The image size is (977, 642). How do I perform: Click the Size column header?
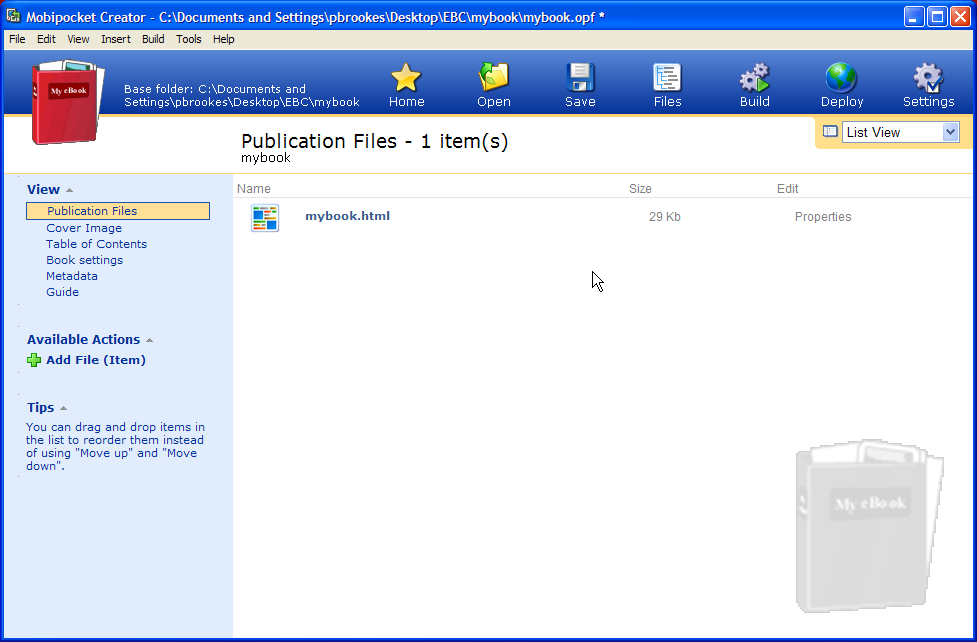tap(640, 189)
